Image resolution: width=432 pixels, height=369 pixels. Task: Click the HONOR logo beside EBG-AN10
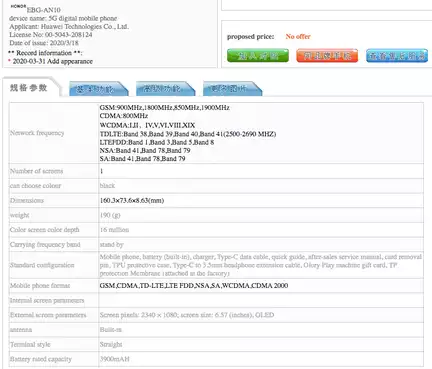pos(18,6)
